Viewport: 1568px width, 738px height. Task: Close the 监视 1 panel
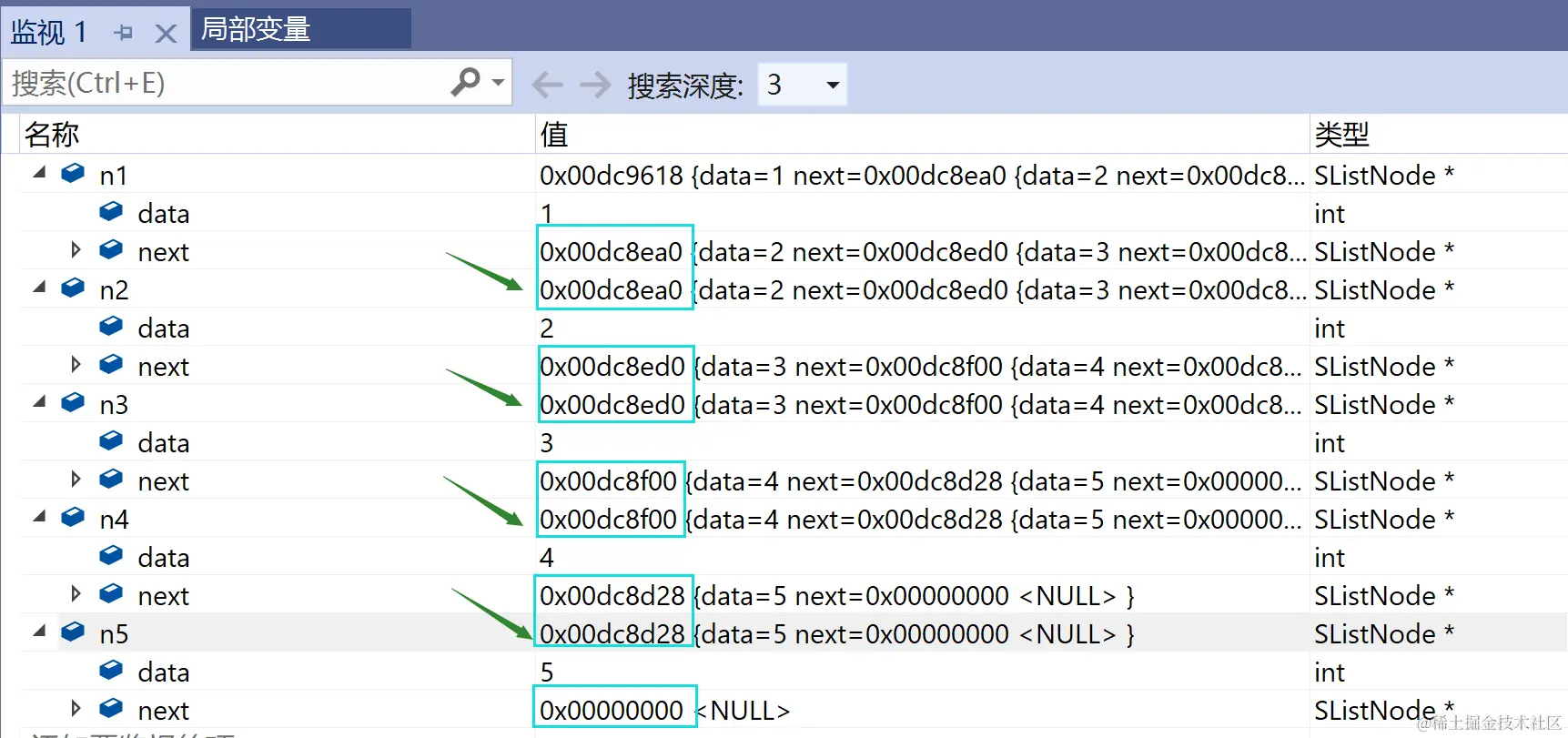tap(166, 34)
